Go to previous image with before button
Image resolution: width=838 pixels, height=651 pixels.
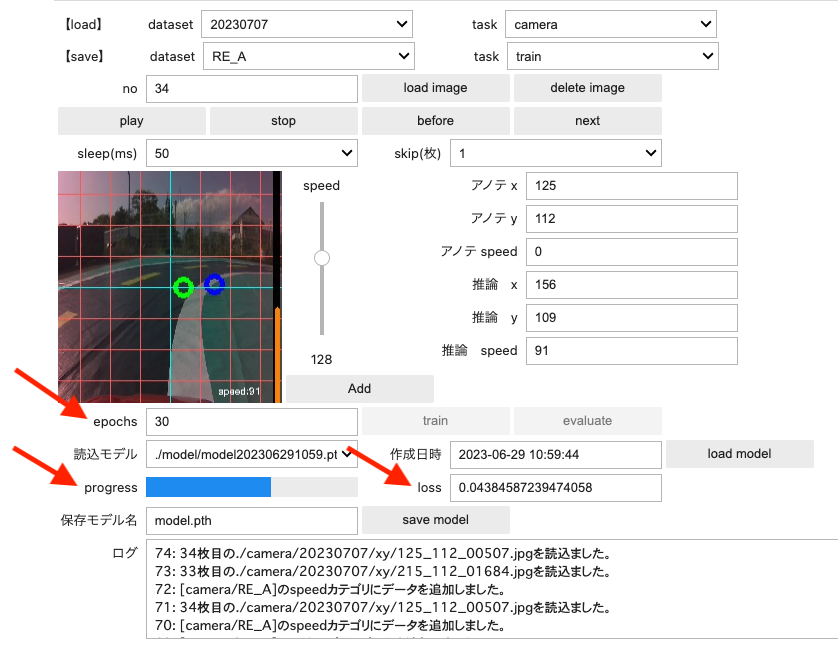click(x=436, y=121)
